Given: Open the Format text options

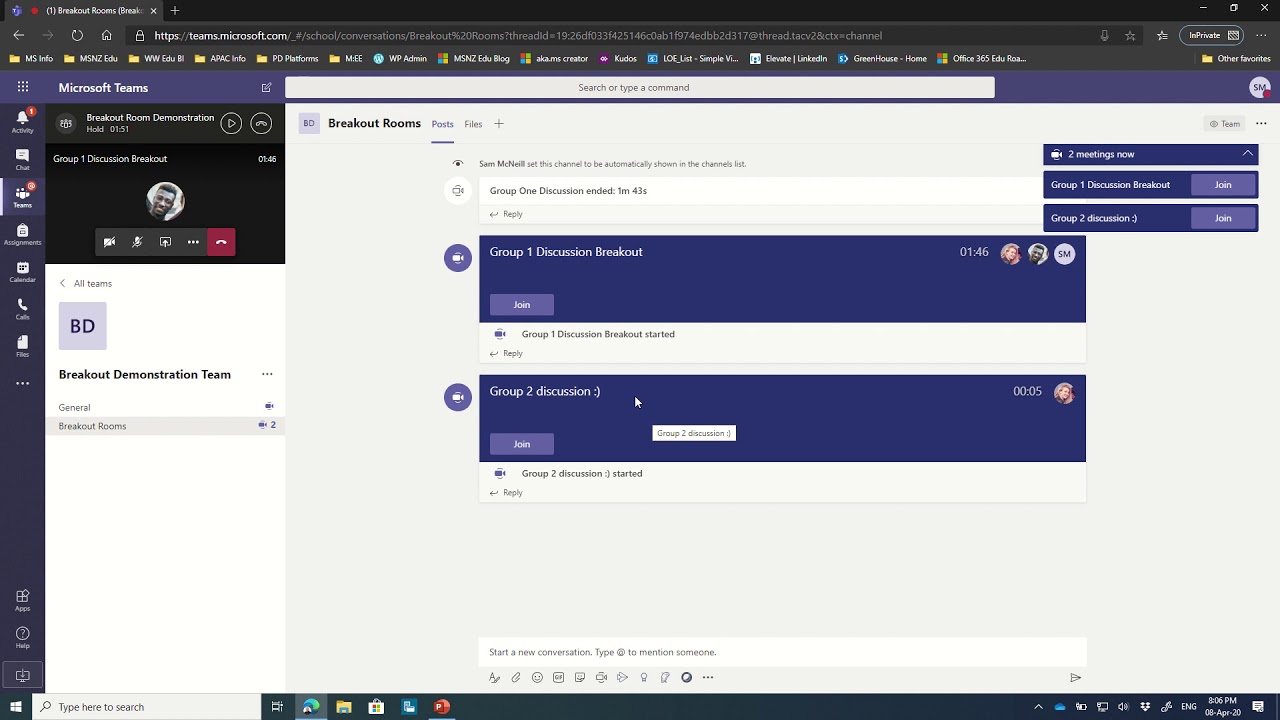Looking at the screenshot, I should [494, 678].
